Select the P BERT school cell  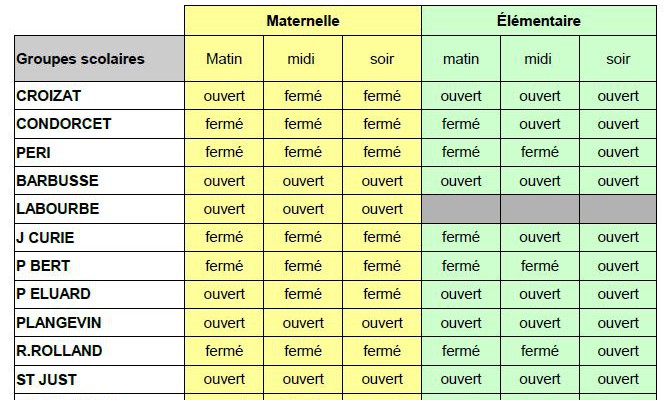coord(99,266)
